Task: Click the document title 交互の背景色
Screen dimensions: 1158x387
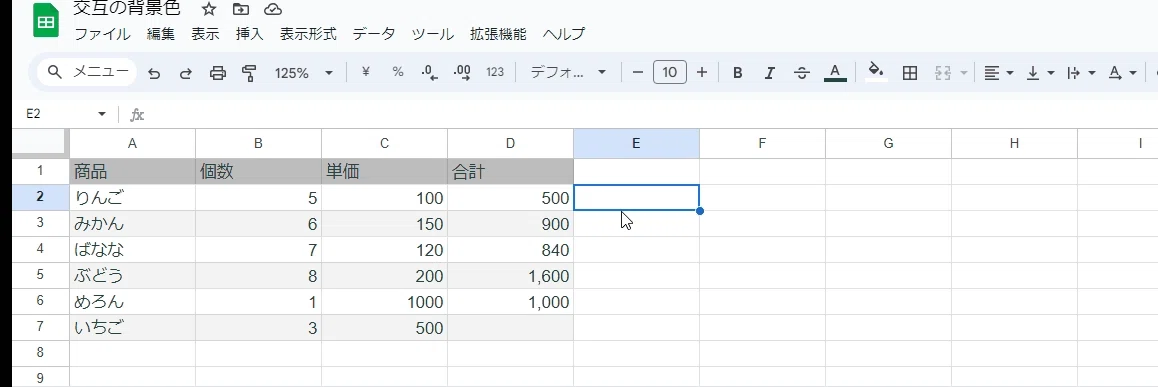Action: pyautogui.click(x=126, y=9)
